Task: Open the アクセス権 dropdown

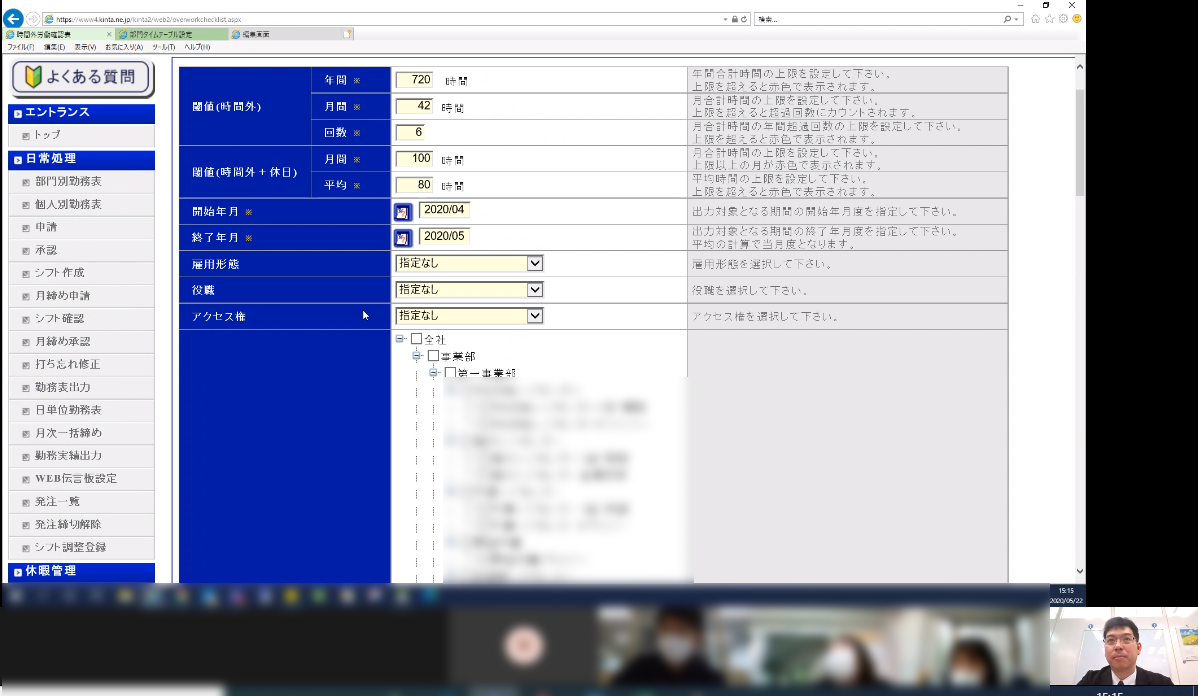Action: [469, 316]
